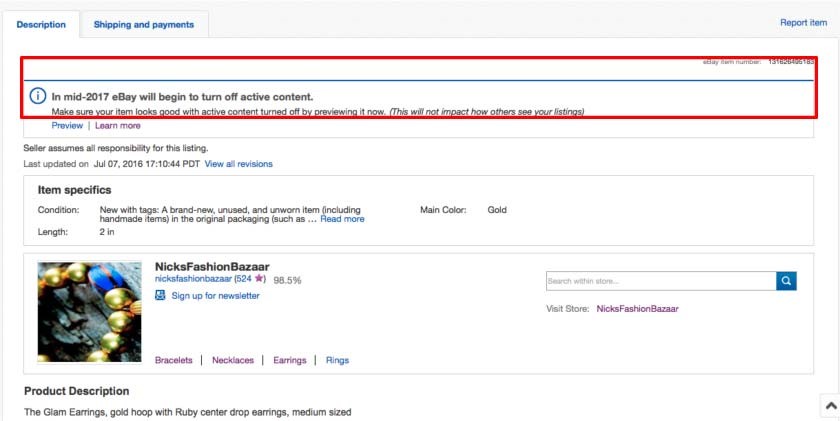
Task: Click the 524 feedback score
Action: click(244, 279)
